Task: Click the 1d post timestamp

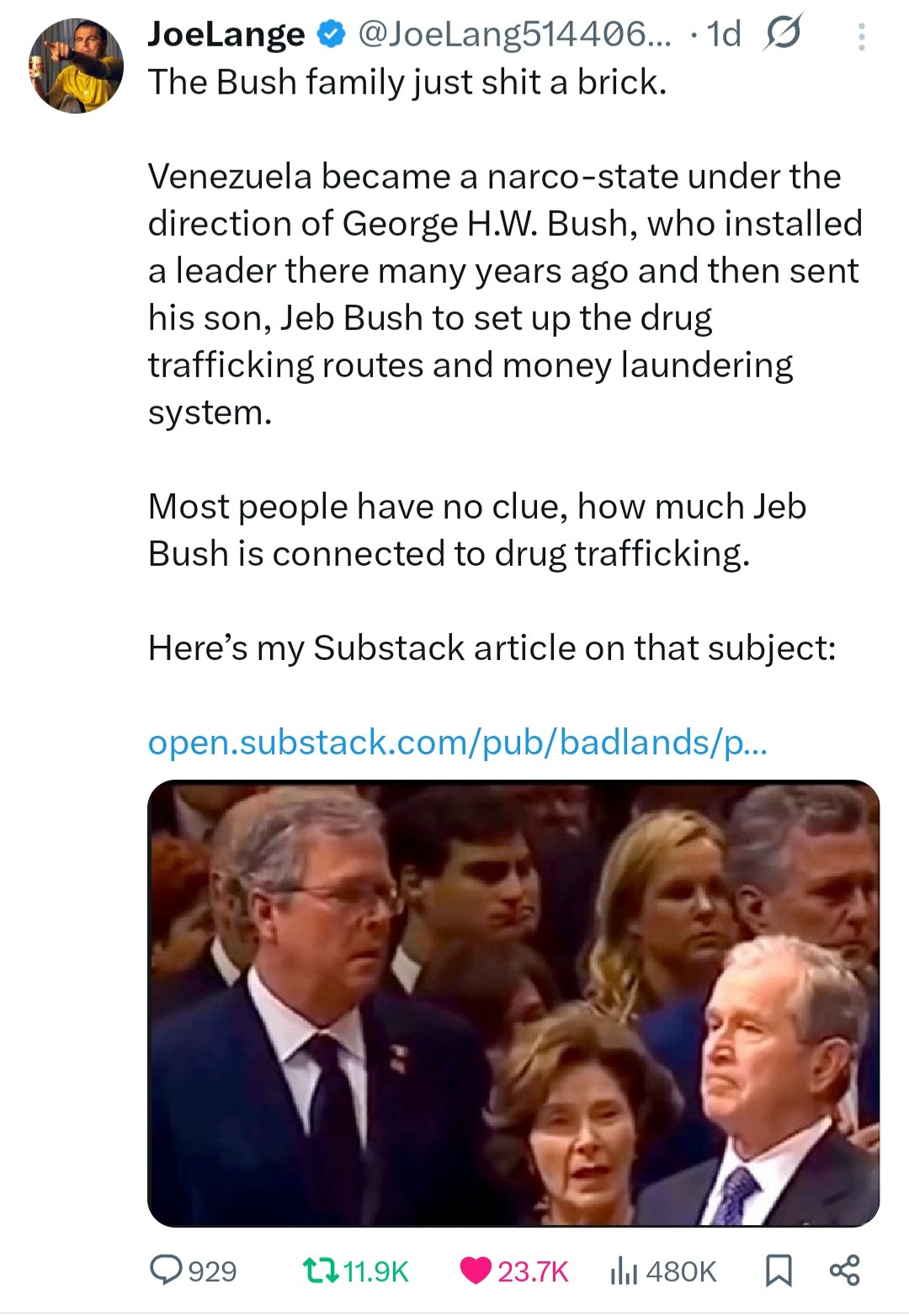Action: (x=724, y=35)
